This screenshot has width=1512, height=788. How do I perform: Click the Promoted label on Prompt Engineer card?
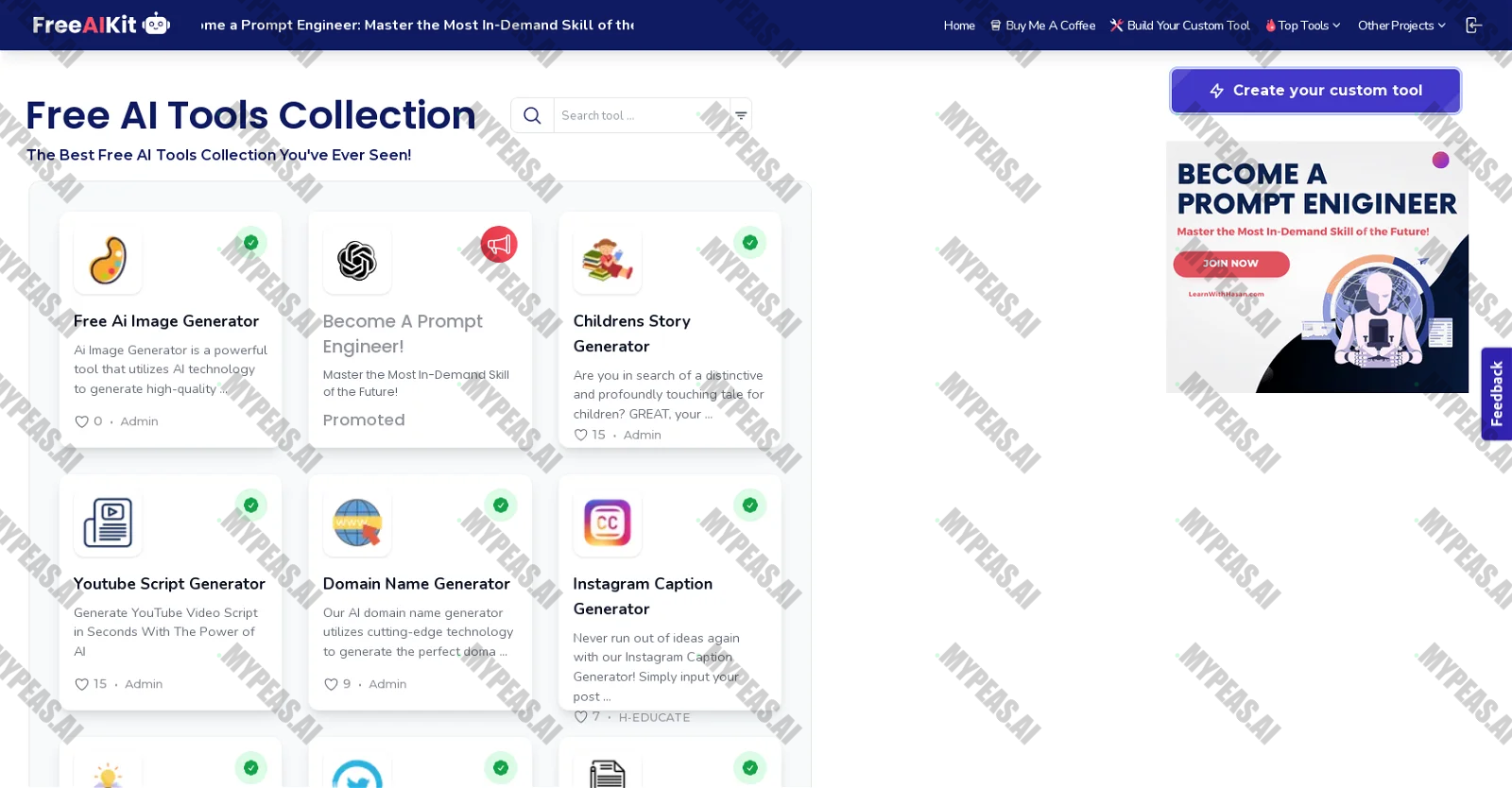(364, 420)
